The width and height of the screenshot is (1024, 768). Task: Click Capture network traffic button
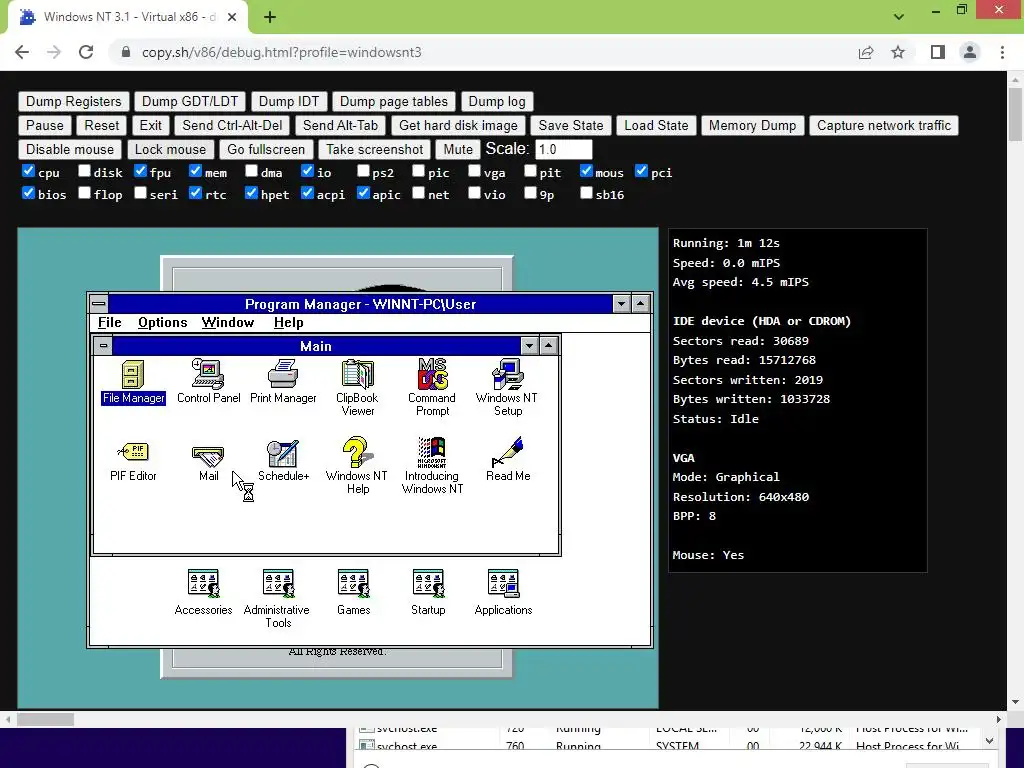pyautogui.click(x=884, y=125)
